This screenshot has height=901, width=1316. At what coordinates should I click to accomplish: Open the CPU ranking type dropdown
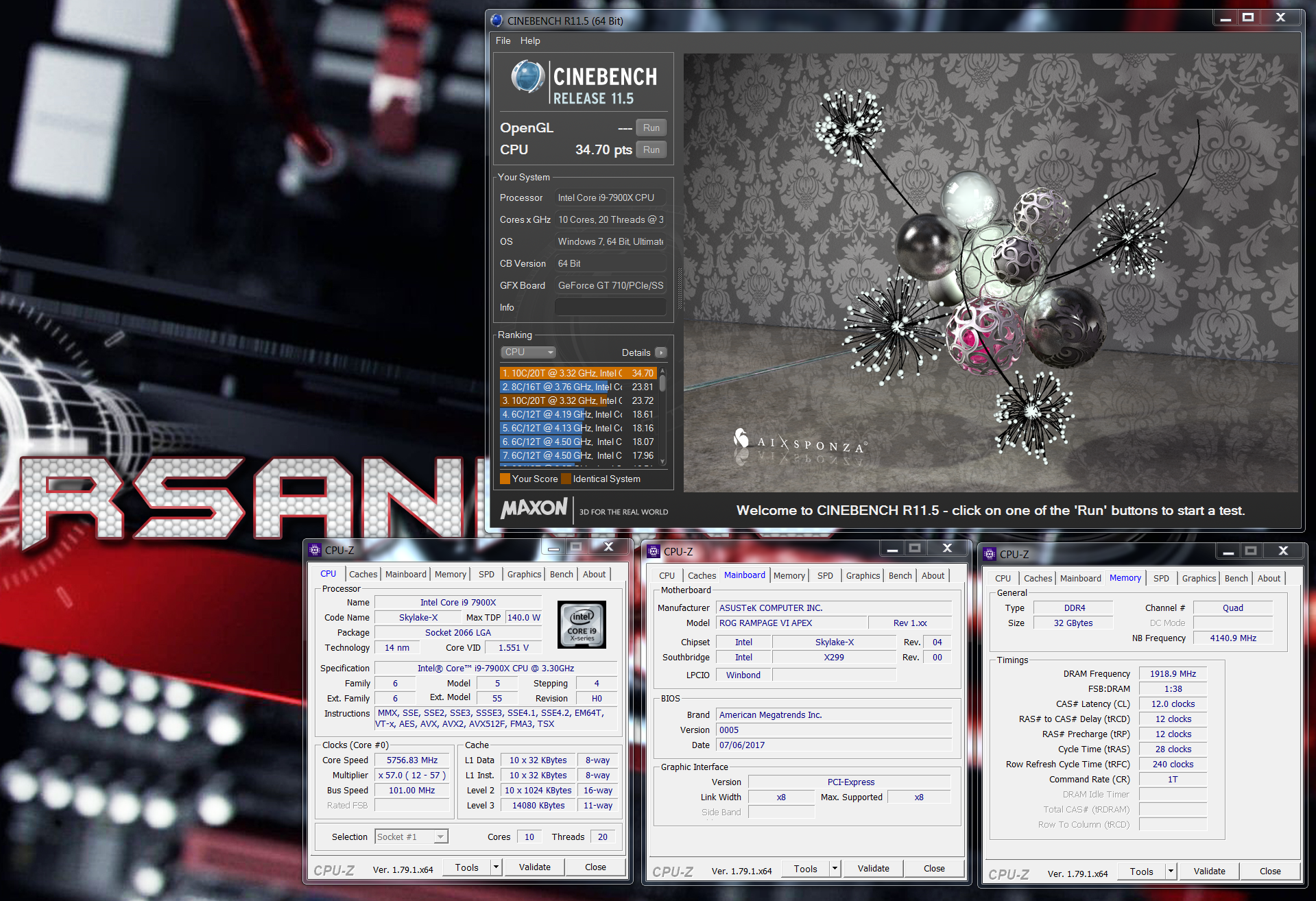tap(527, 352)
